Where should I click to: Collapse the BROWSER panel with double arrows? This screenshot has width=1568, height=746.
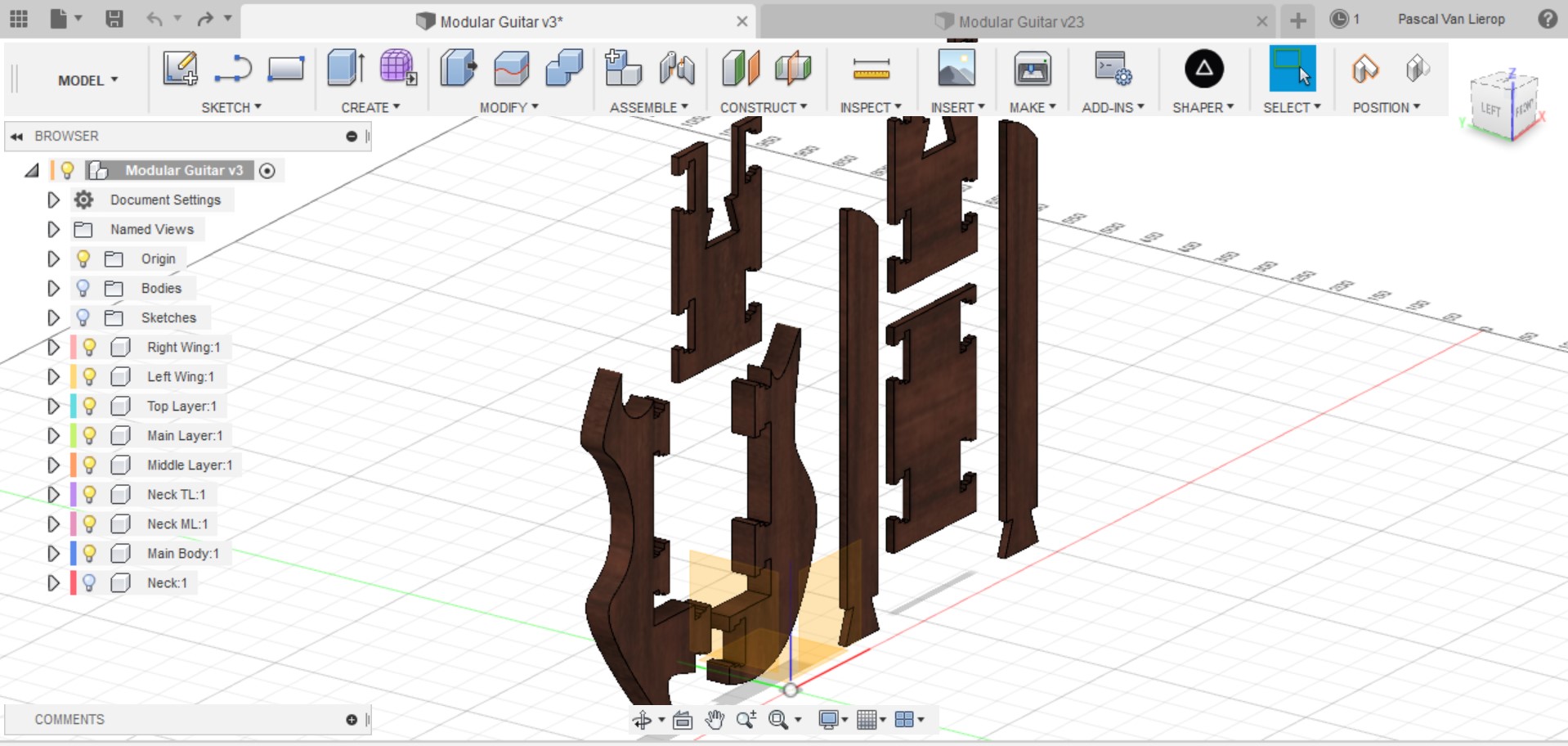coord(16,137)
